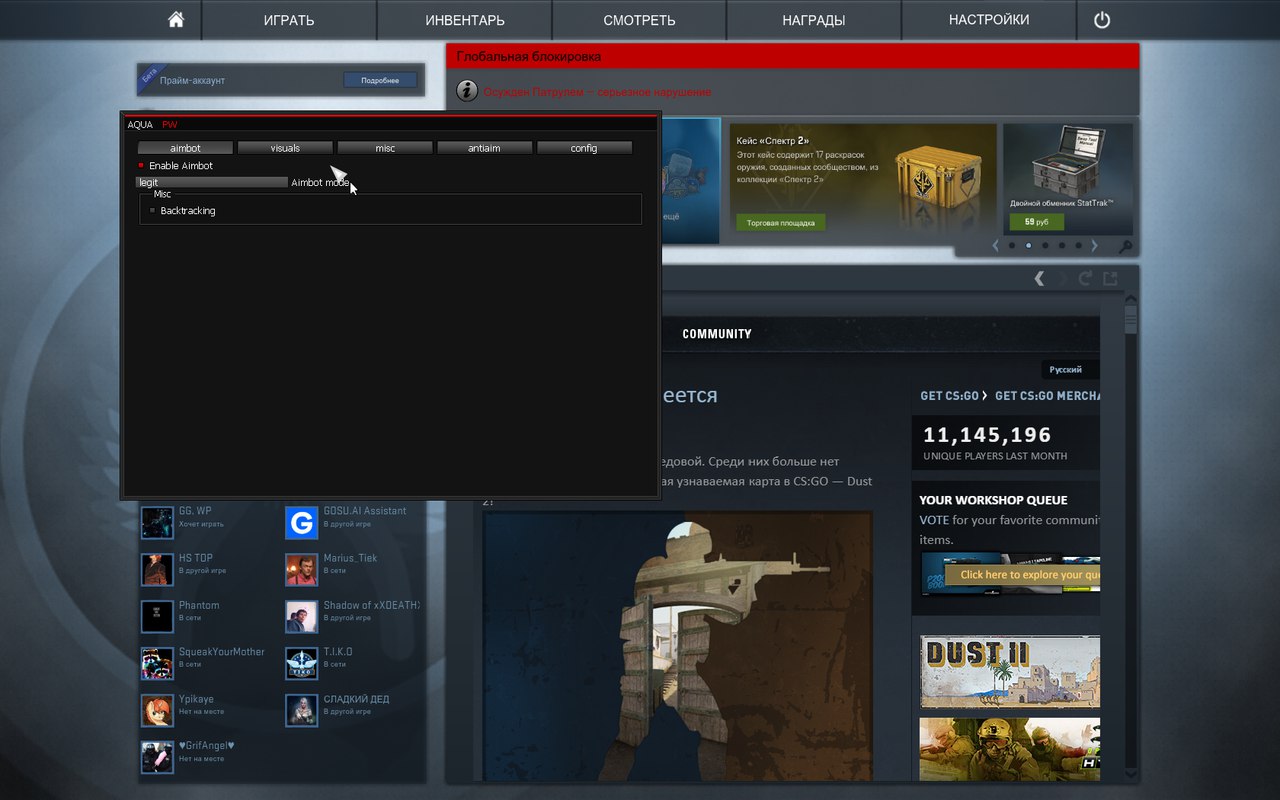Switch to the aimbot tab

(185, 148)
